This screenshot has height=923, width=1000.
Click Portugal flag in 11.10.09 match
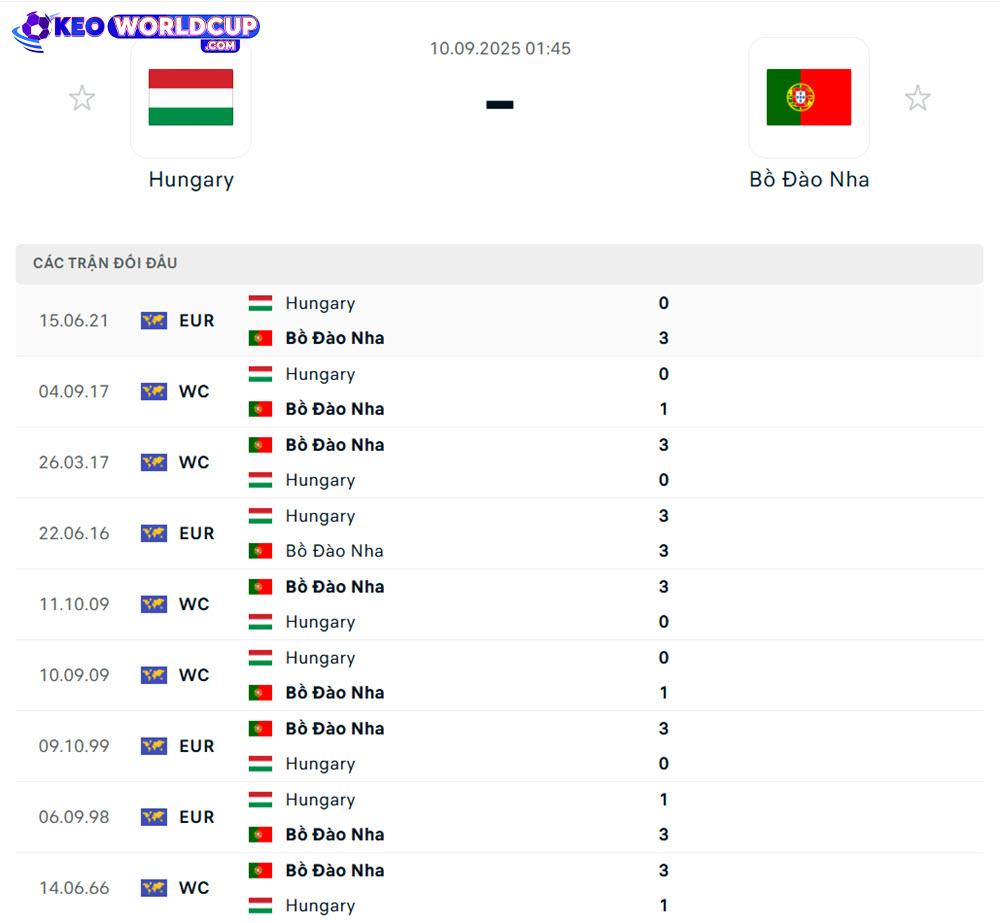tap(260, 586)
